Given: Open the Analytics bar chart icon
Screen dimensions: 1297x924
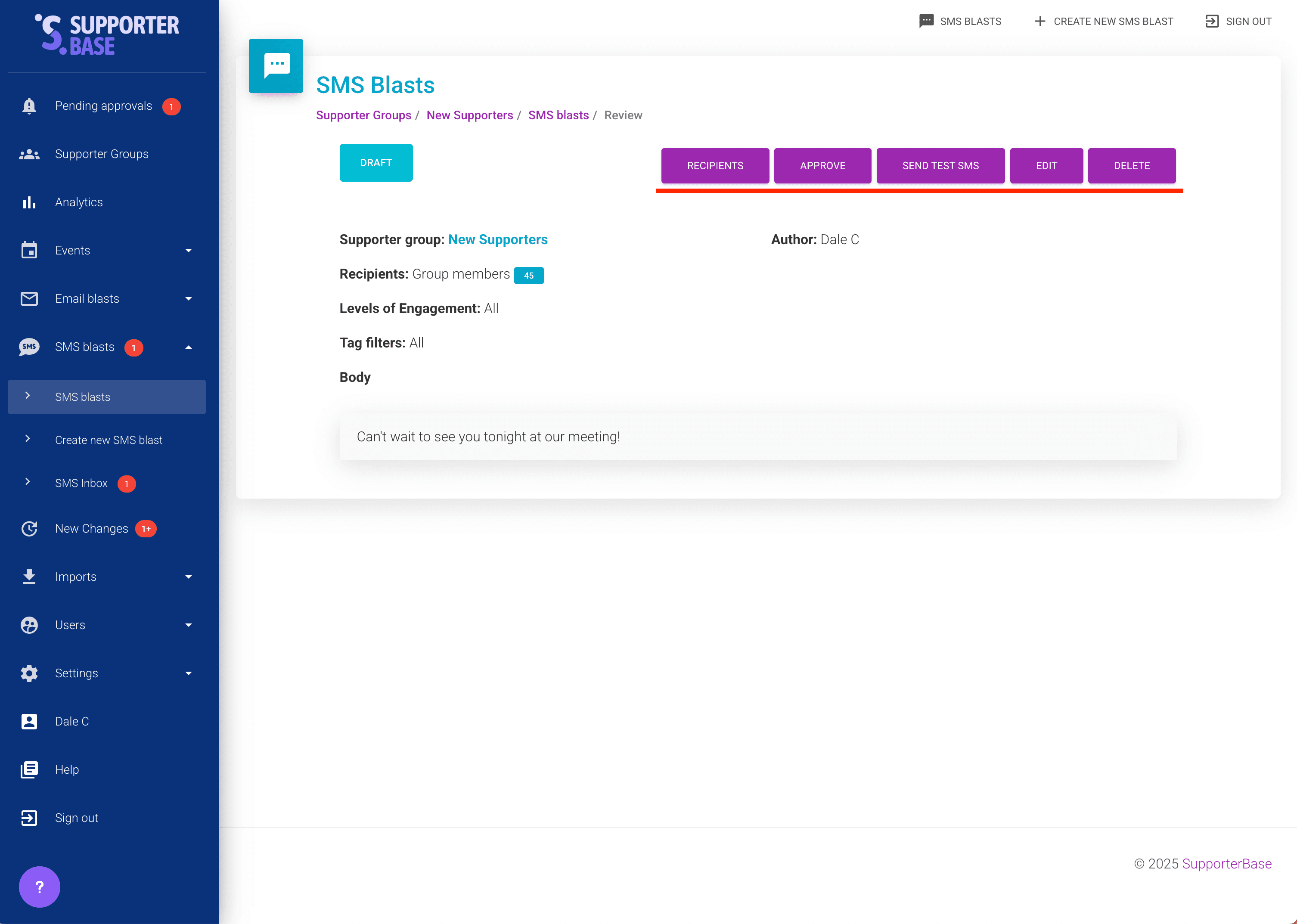Looking at the screenshot, I should coord(29,202).
